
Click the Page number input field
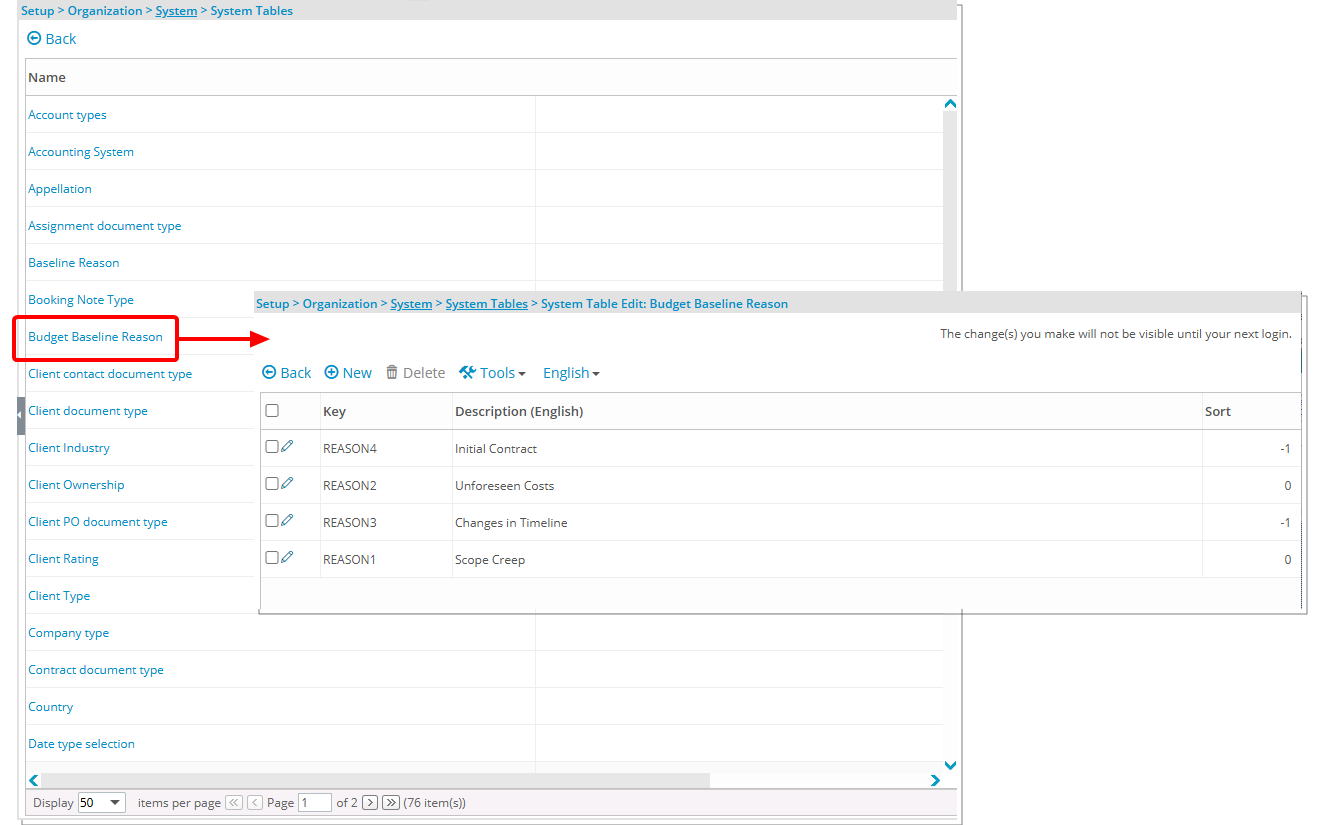(x=315, y=802)
